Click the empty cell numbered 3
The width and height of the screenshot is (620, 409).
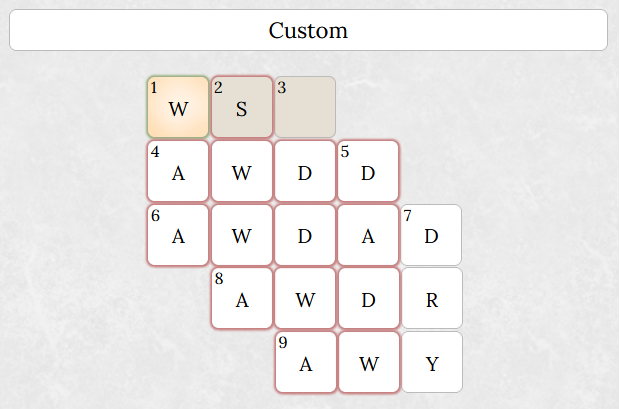[305, 107]
